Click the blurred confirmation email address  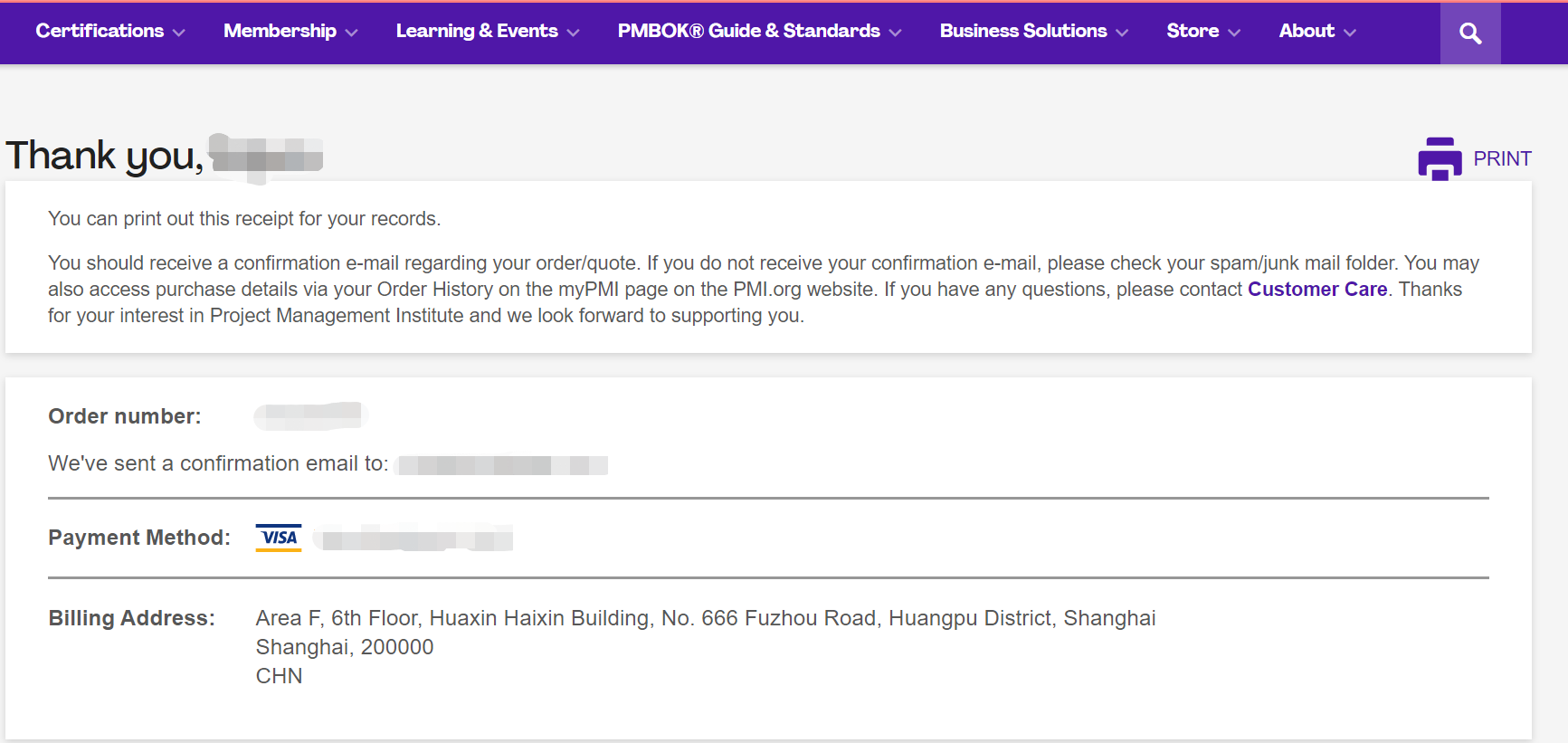pos(502,465)
